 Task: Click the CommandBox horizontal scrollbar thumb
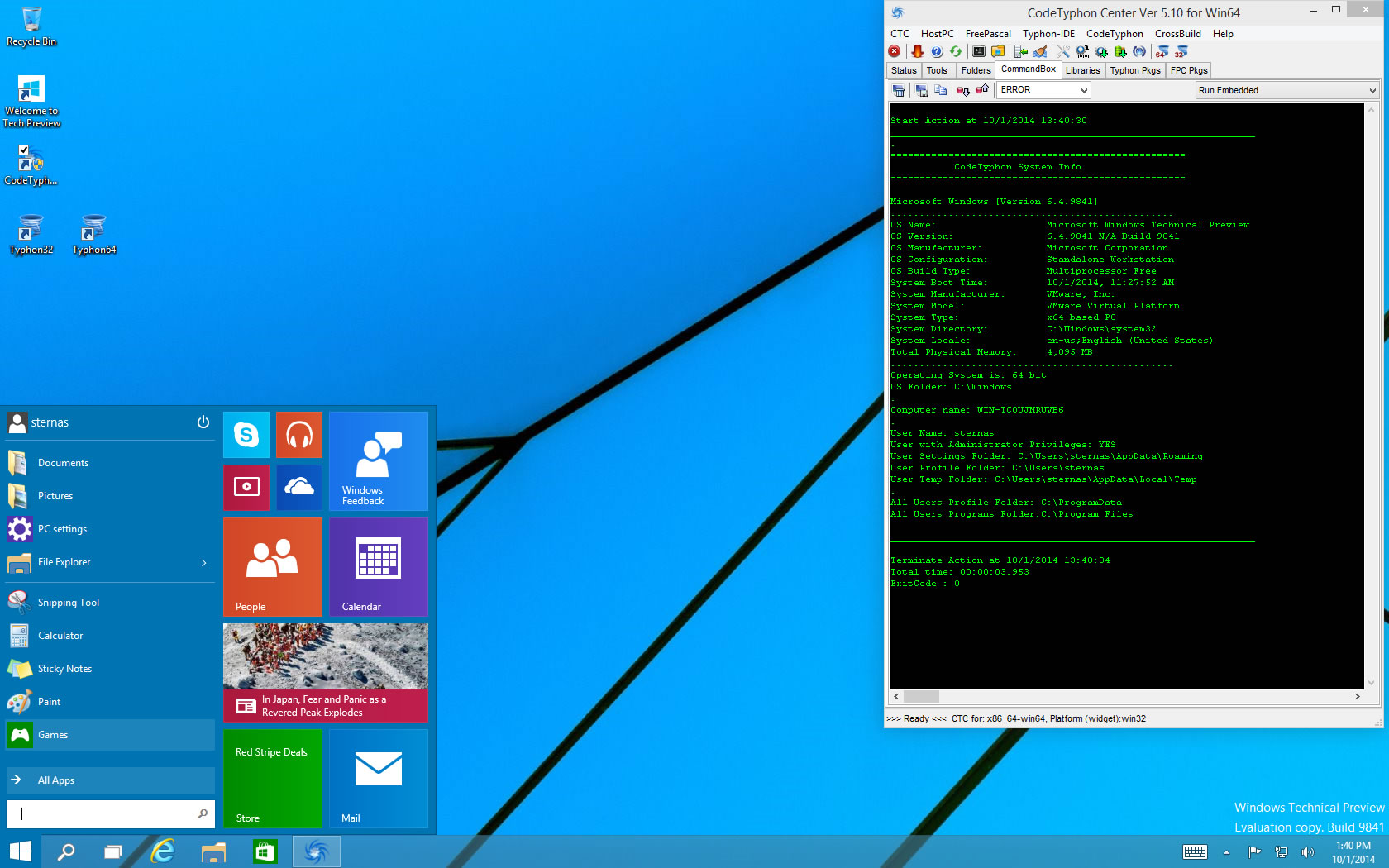pos(921,697)
